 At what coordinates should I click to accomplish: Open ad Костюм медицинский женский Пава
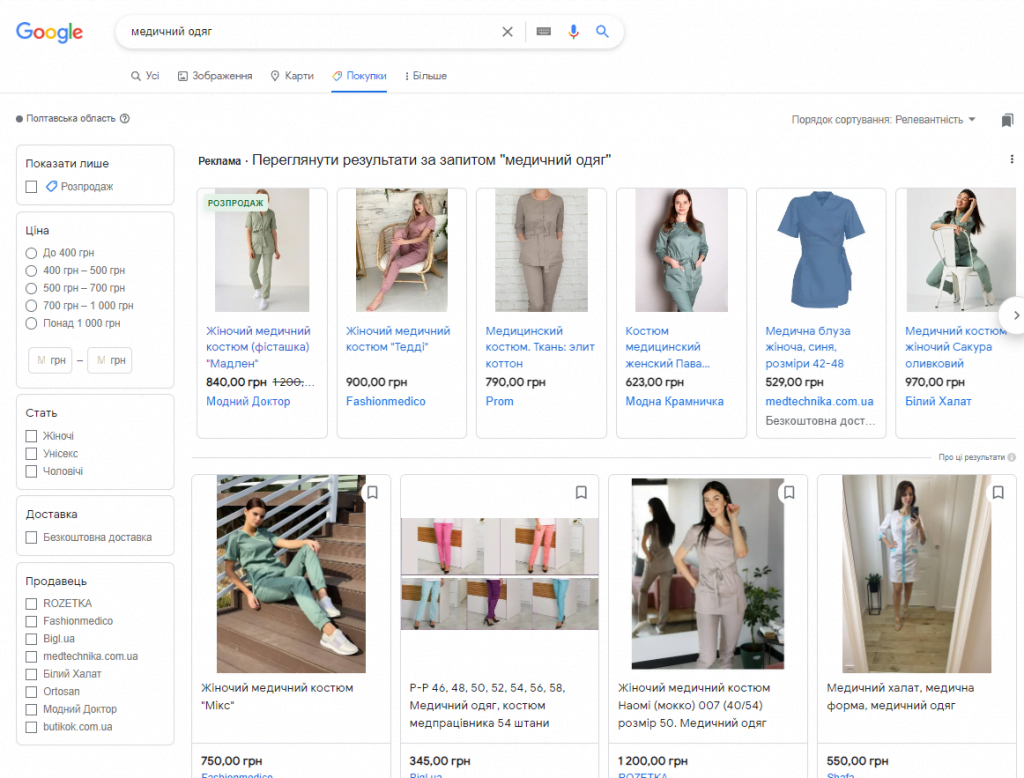pos(667,347)
